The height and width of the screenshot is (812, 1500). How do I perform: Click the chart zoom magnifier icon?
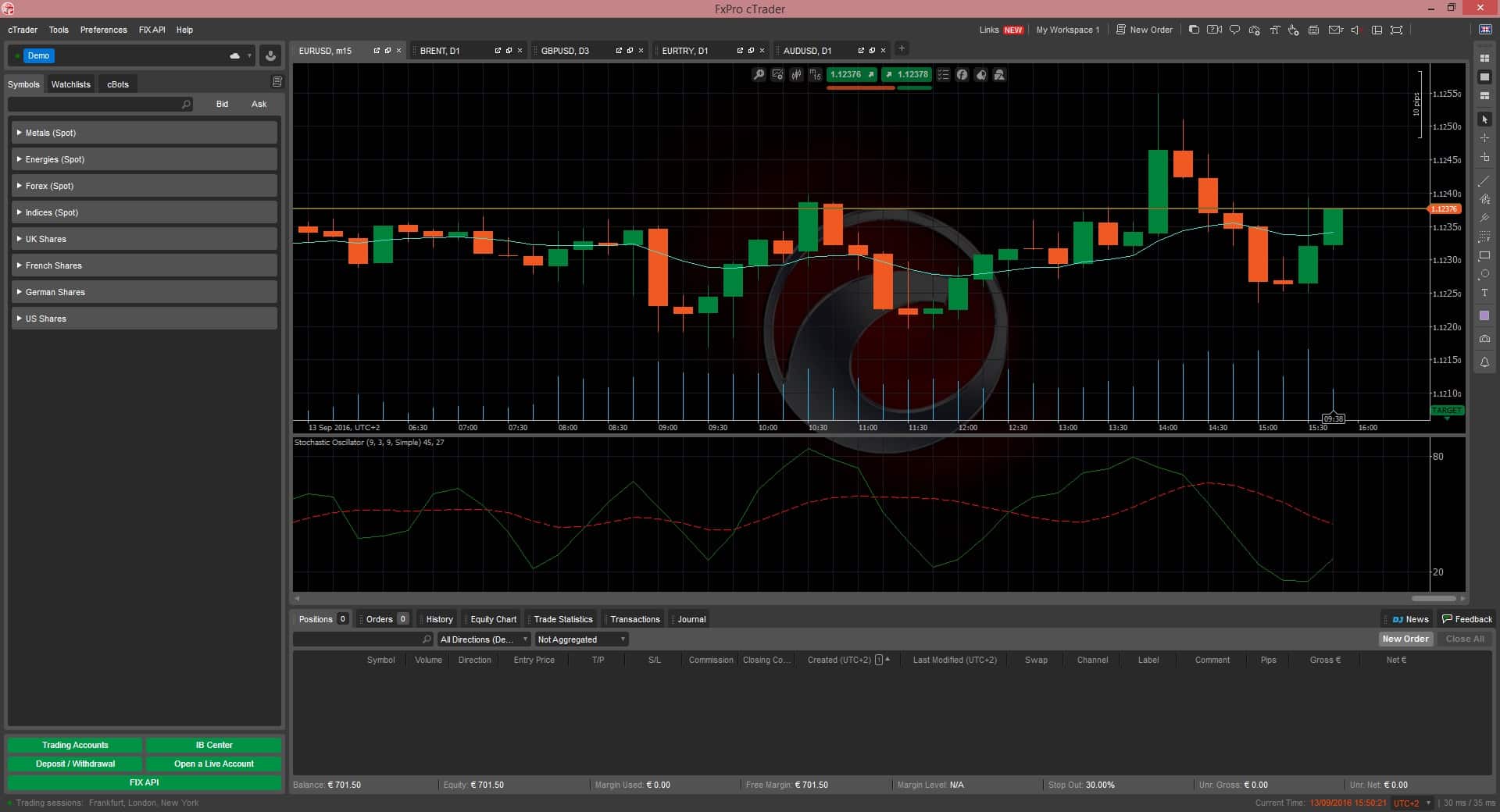pyautogui.click(x=759, y=75)
